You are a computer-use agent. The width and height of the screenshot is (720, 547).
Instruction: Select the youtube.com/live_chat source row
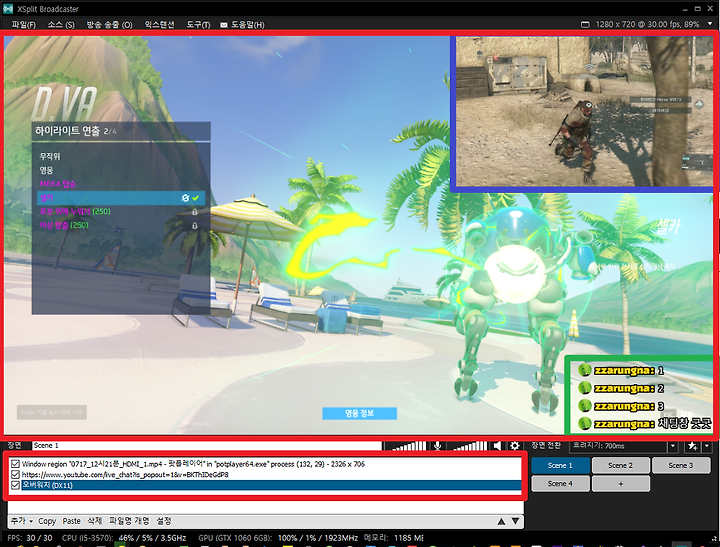(271, 474)
